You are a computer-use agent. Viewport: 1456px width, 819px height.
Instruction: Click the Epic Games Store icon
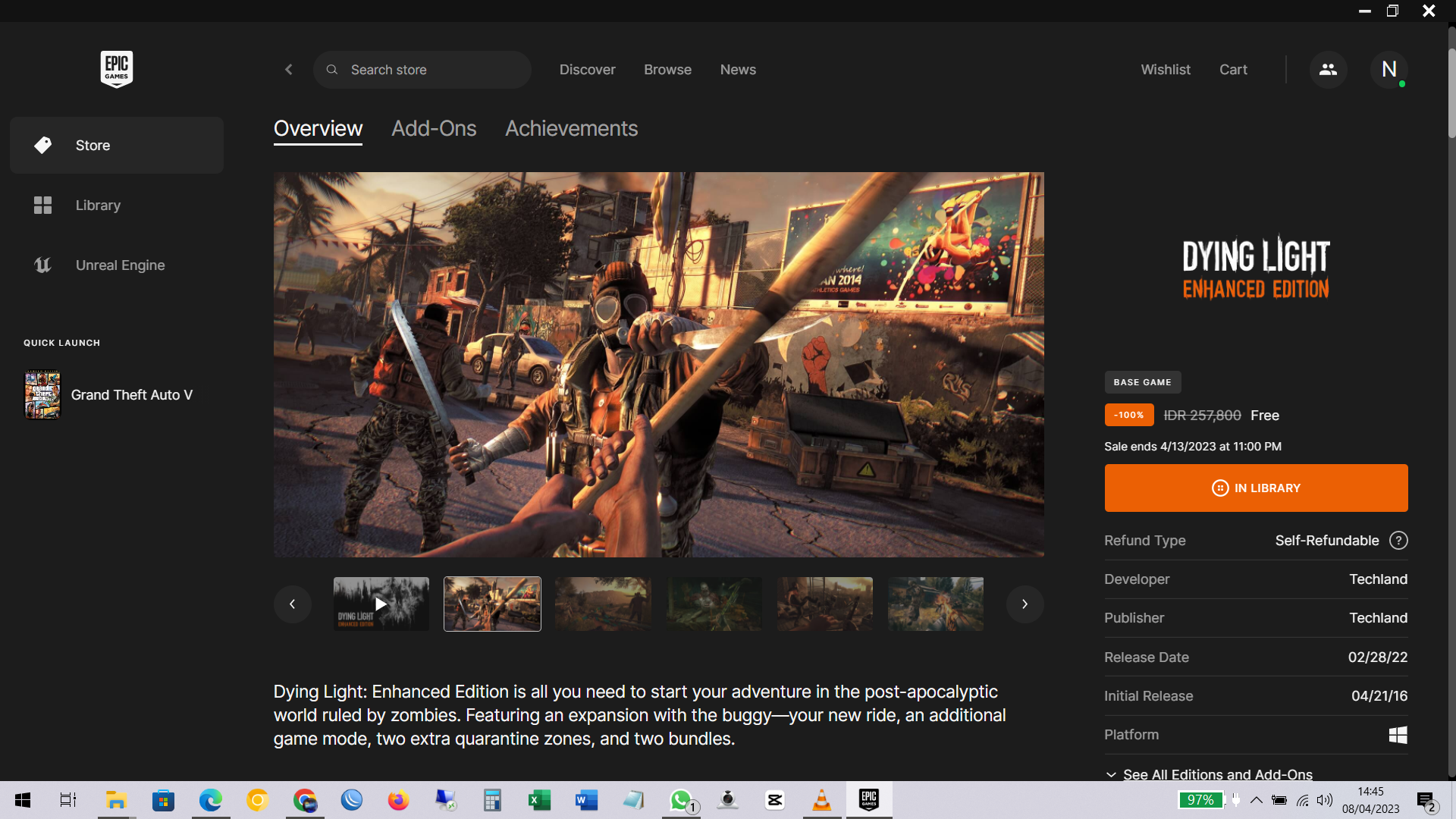pos(116,69)
